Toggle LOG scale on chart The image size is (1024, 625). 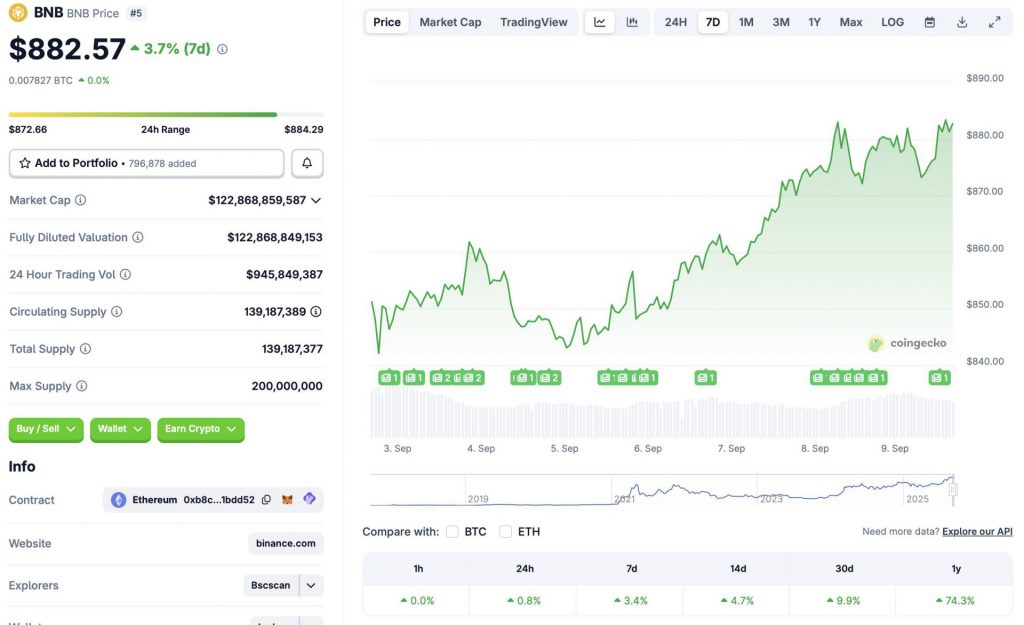893,22
